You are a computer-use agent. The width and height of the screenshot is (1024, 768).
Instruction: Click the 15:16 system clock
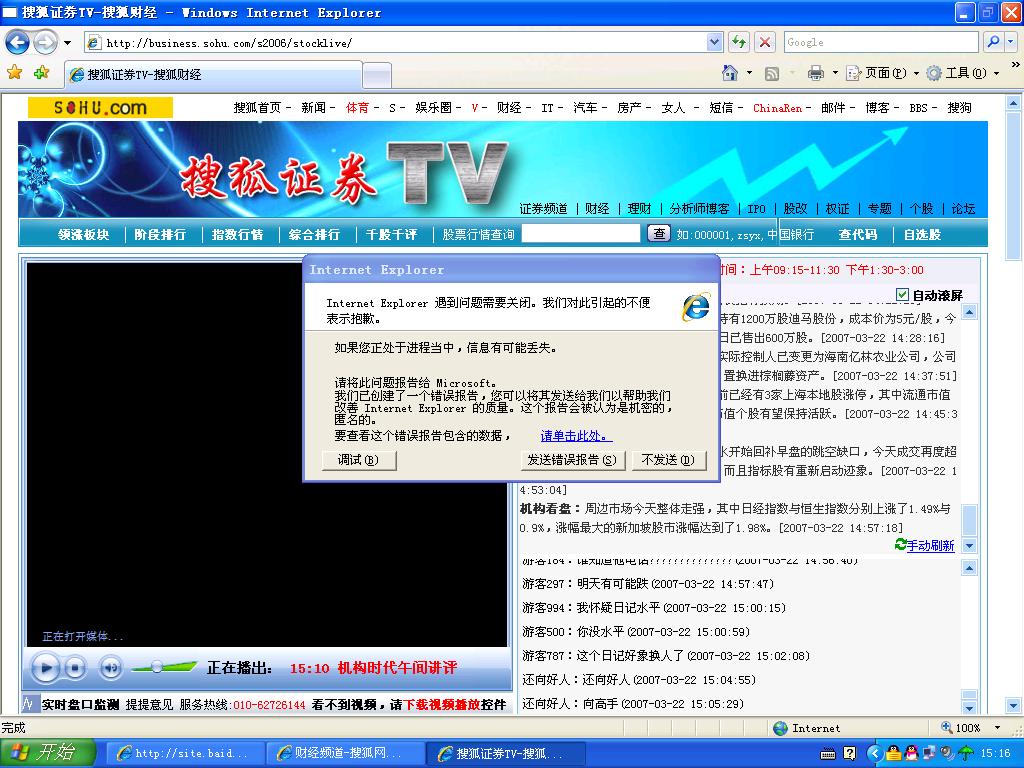[995, 754]
